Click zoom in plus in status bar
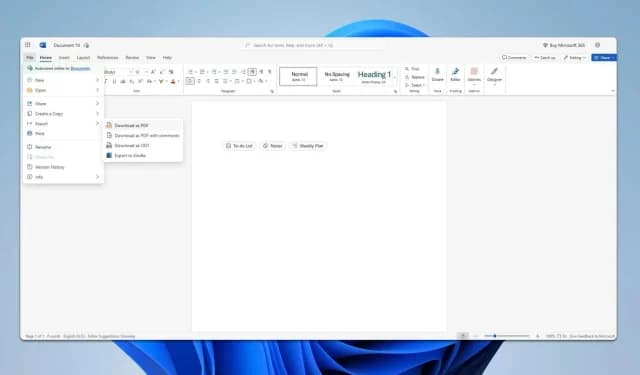This screenshot has height=375, width=640. coord(538,336)
